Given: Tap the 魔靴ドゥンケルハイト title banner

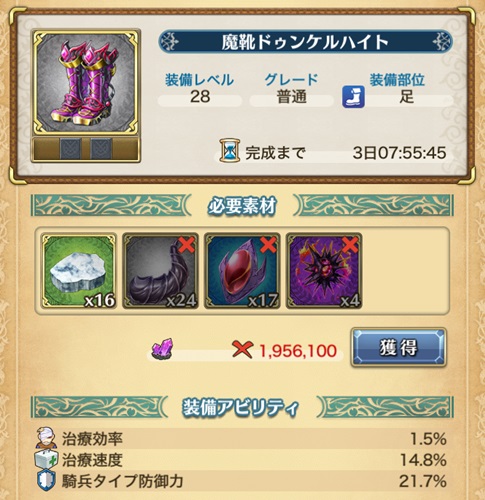Looking at the screenshot, I should tap(305, 42).
